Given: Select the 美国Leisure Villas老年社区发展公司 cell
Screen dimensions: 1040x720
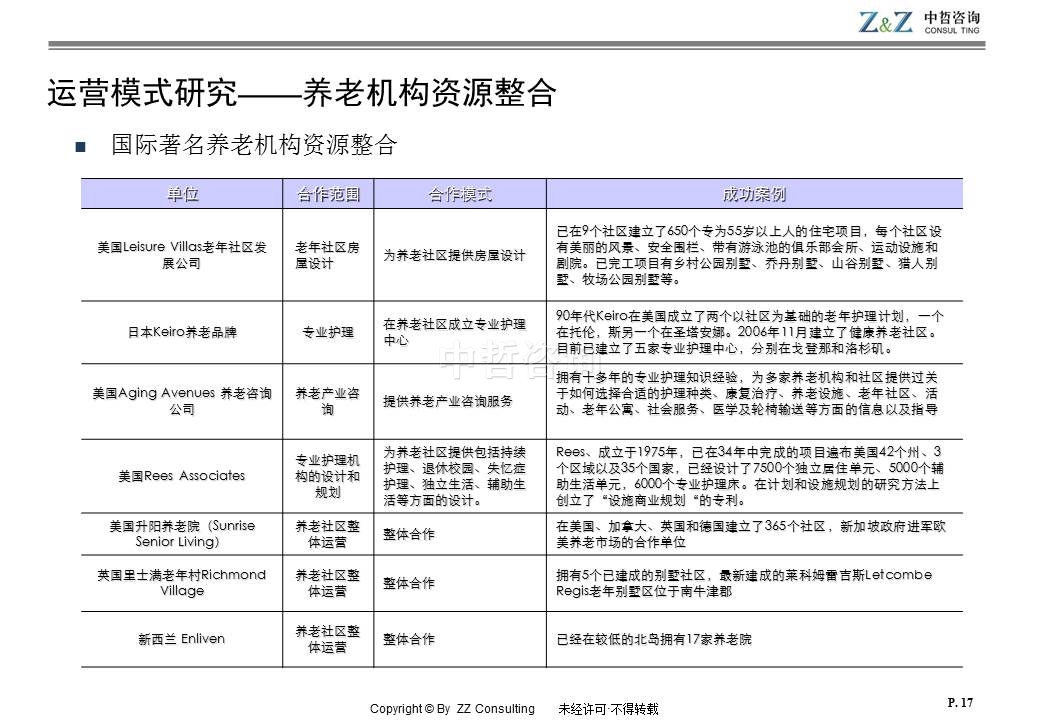Looking at the screenshot, I should pos(182,255).
